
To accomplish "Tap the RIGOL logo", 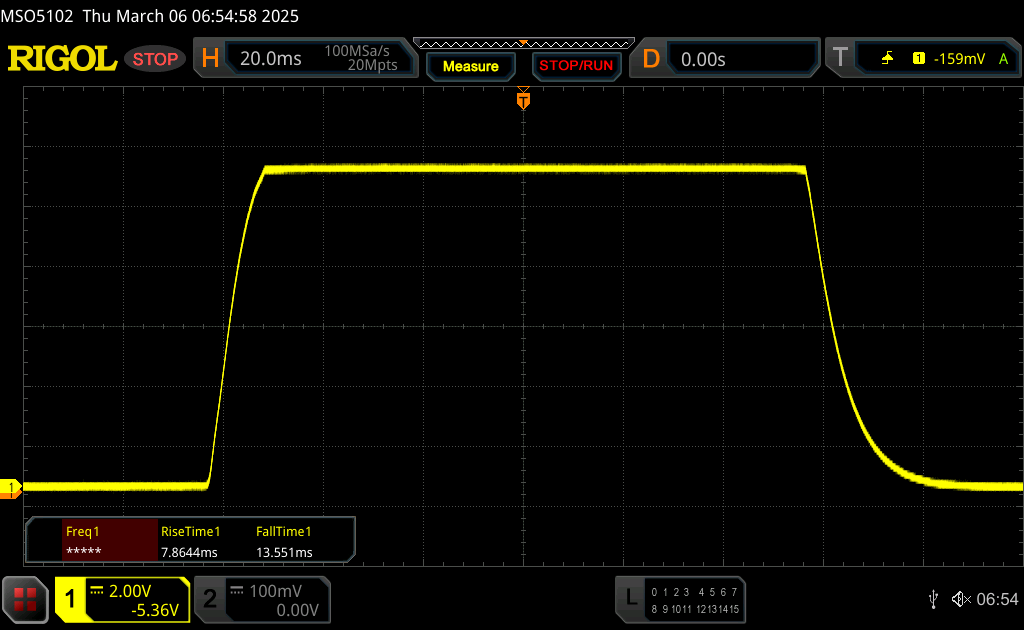I will pyautogui.click(x=62, y=59).
